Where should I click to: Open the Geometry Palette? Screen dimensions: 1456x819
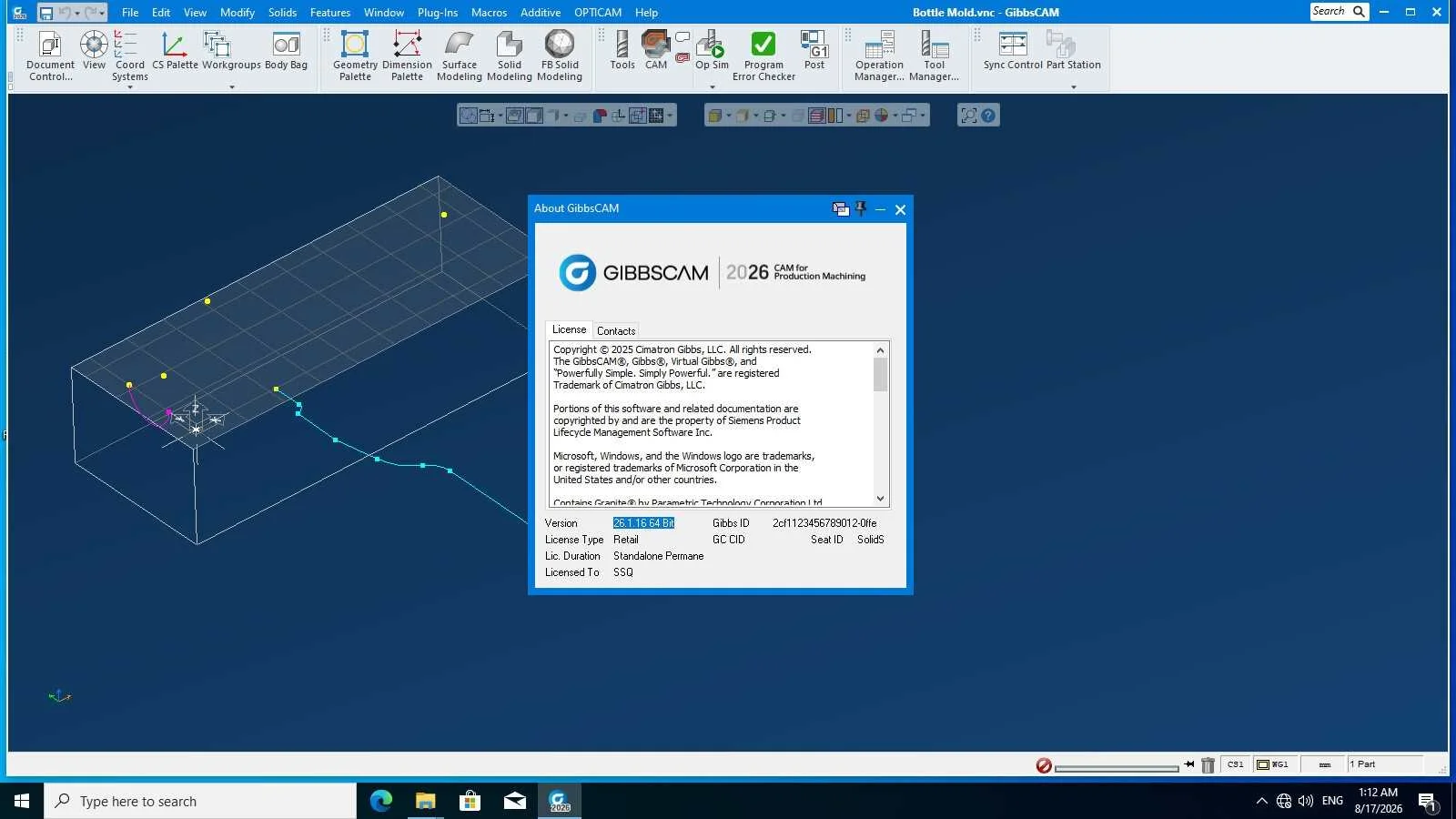click(x=355, y=56)
